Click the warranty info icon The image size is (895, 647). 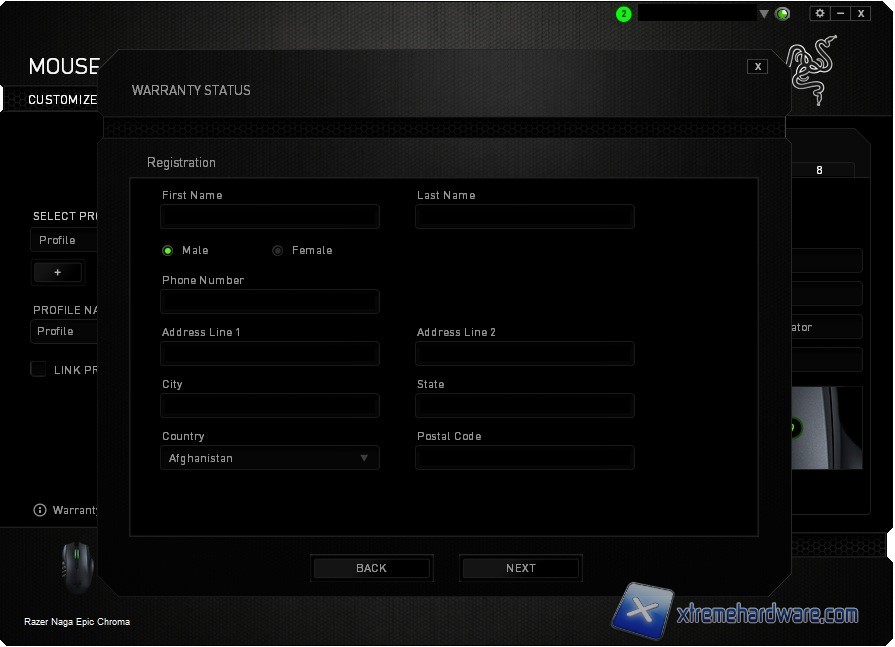click(40, 510)
